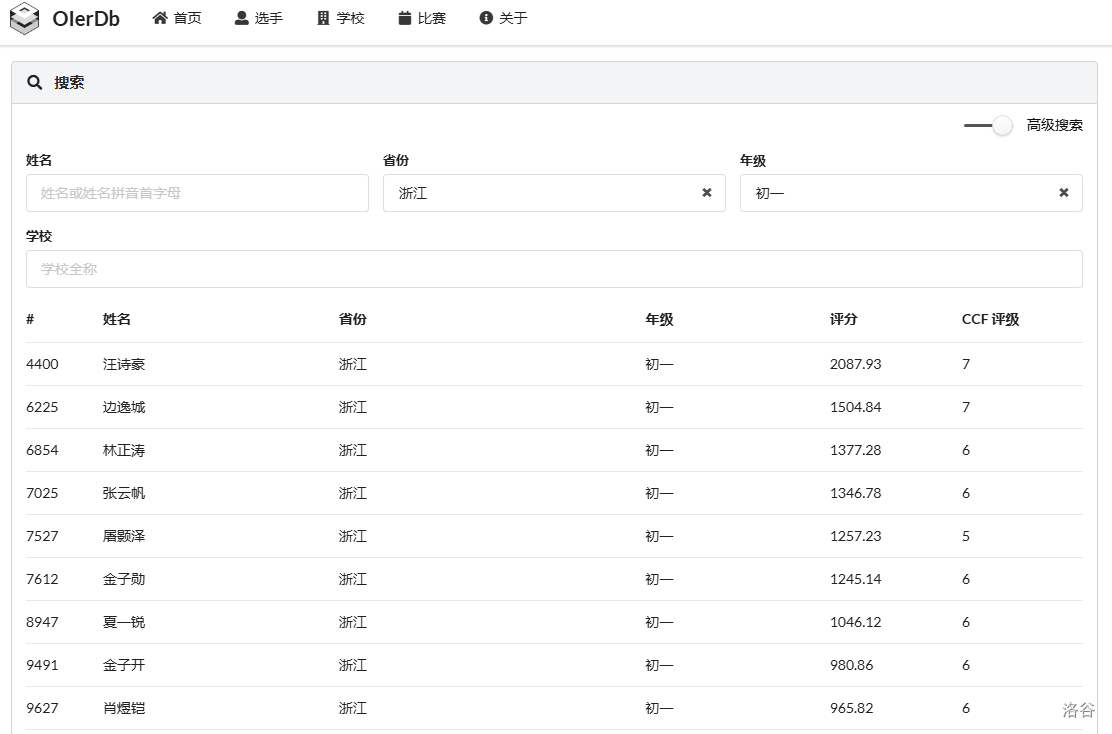Click the home icon beside 首页
This screenshot has width=1112, height=734.
pos(160,18)
